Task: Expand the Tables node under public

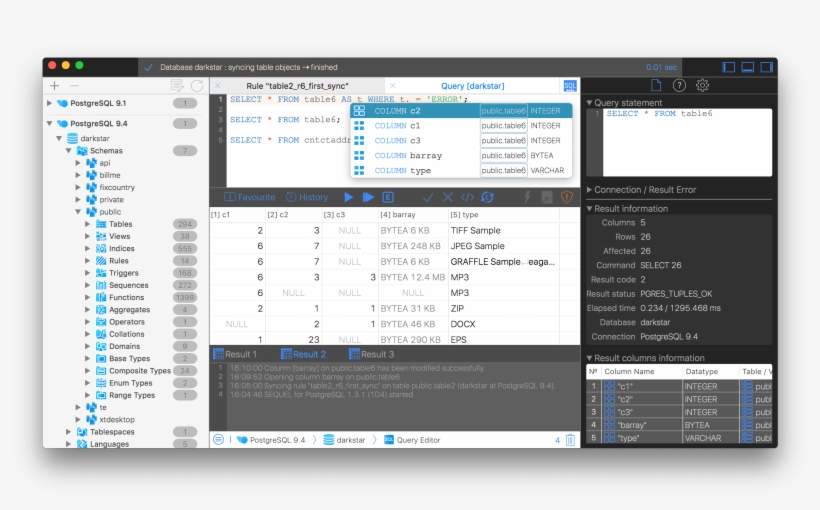Action: click(x=88, y=224)
